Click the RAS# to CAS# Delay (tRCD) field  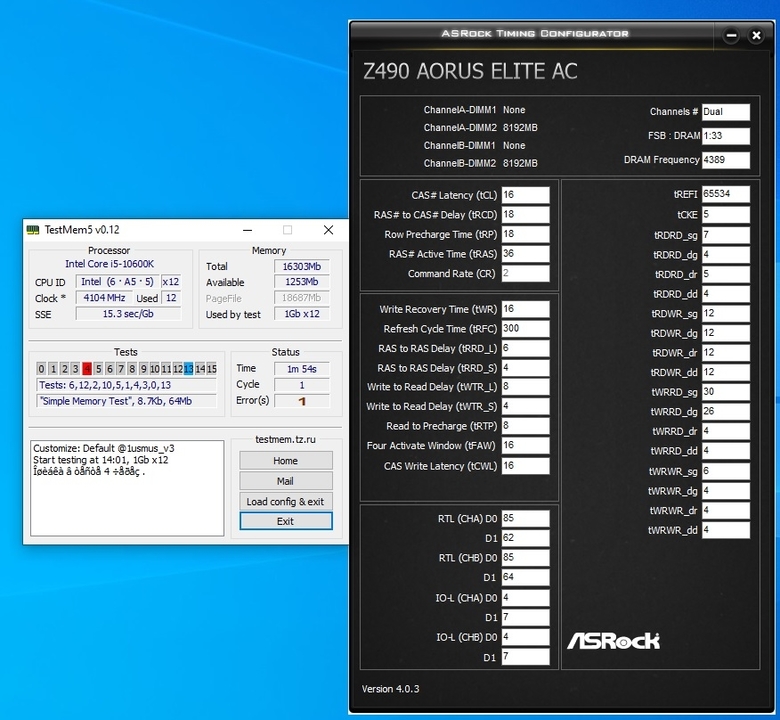point(525,214)
